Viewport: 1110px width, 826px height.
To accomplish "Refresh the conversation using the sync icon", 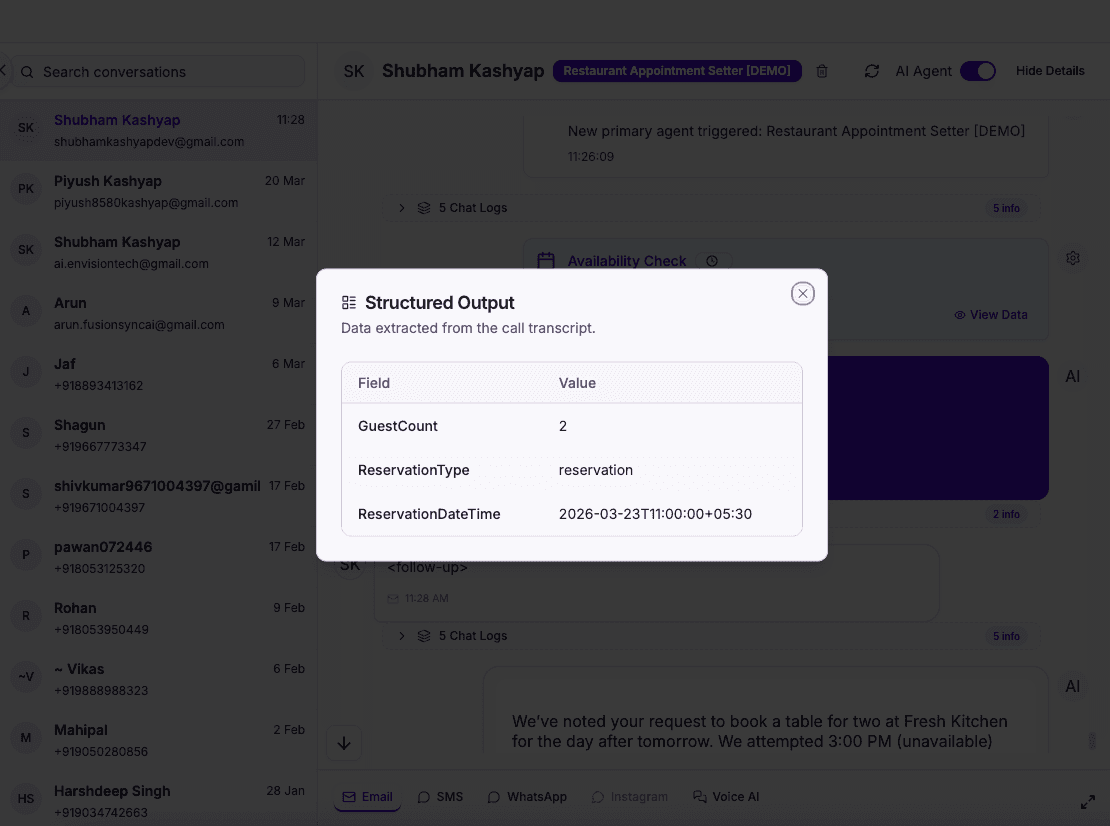I will click(871, 71).
